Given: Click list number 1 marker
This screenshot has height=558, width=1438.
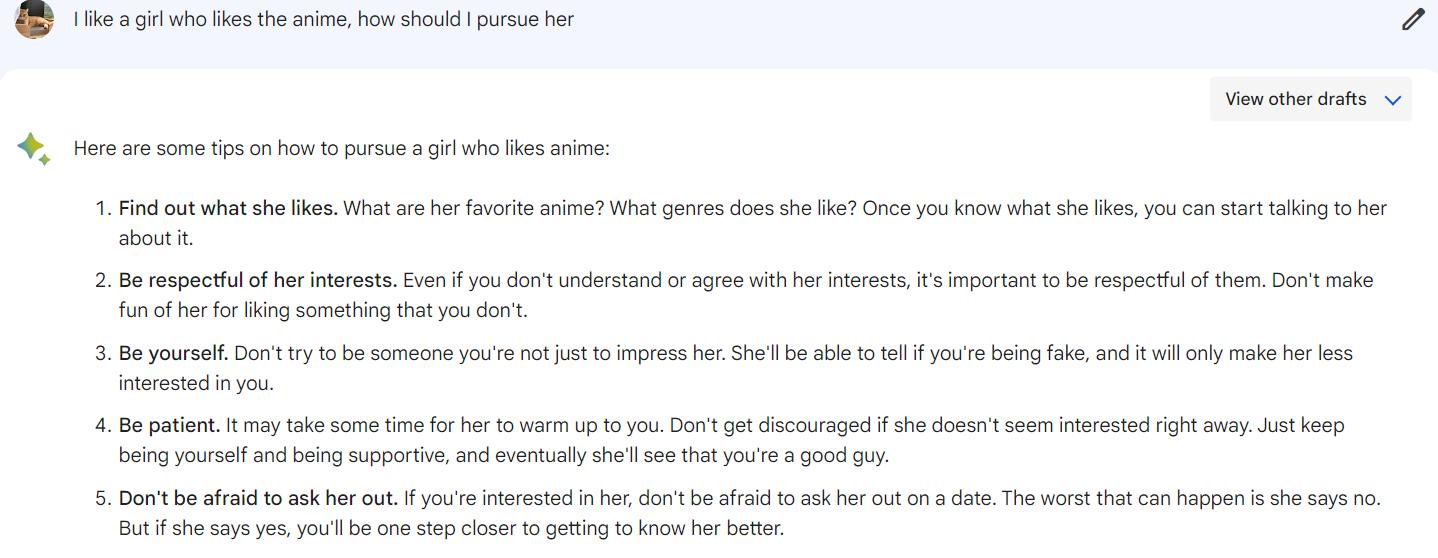Looking at the screenshot, I should point(102,208).
